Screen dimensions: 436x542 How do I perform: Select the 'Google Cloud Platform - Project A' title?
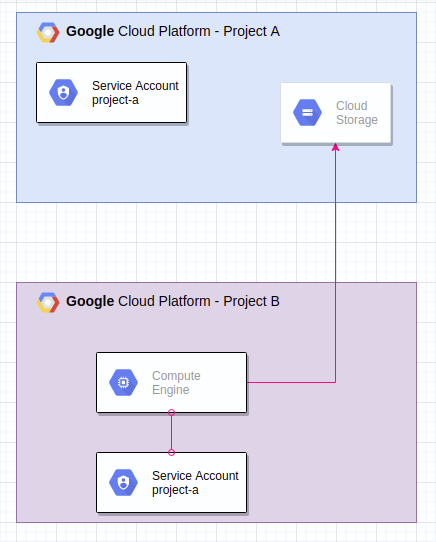click(173, 31)
